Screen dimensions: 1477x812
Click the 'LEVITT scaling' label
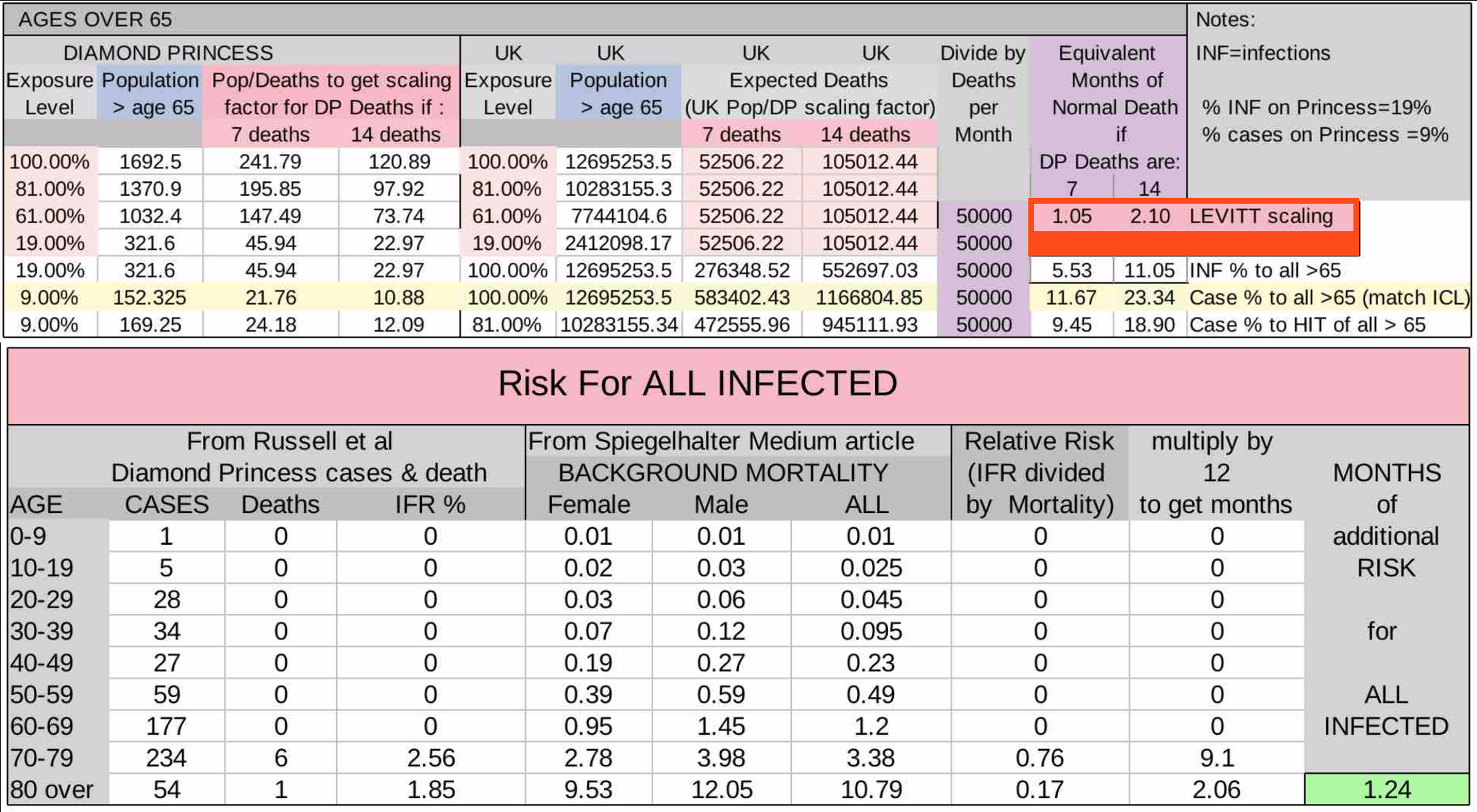point(1261,216)
